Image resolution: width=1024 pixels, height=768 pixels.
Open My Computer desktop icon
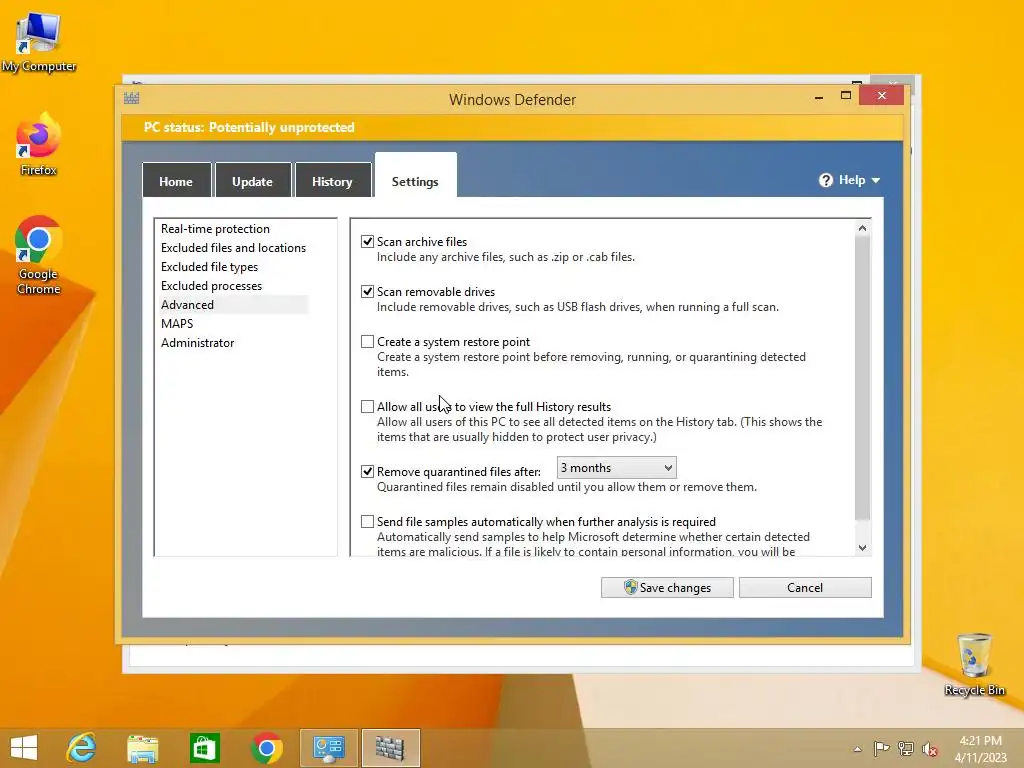coord(39,42)
